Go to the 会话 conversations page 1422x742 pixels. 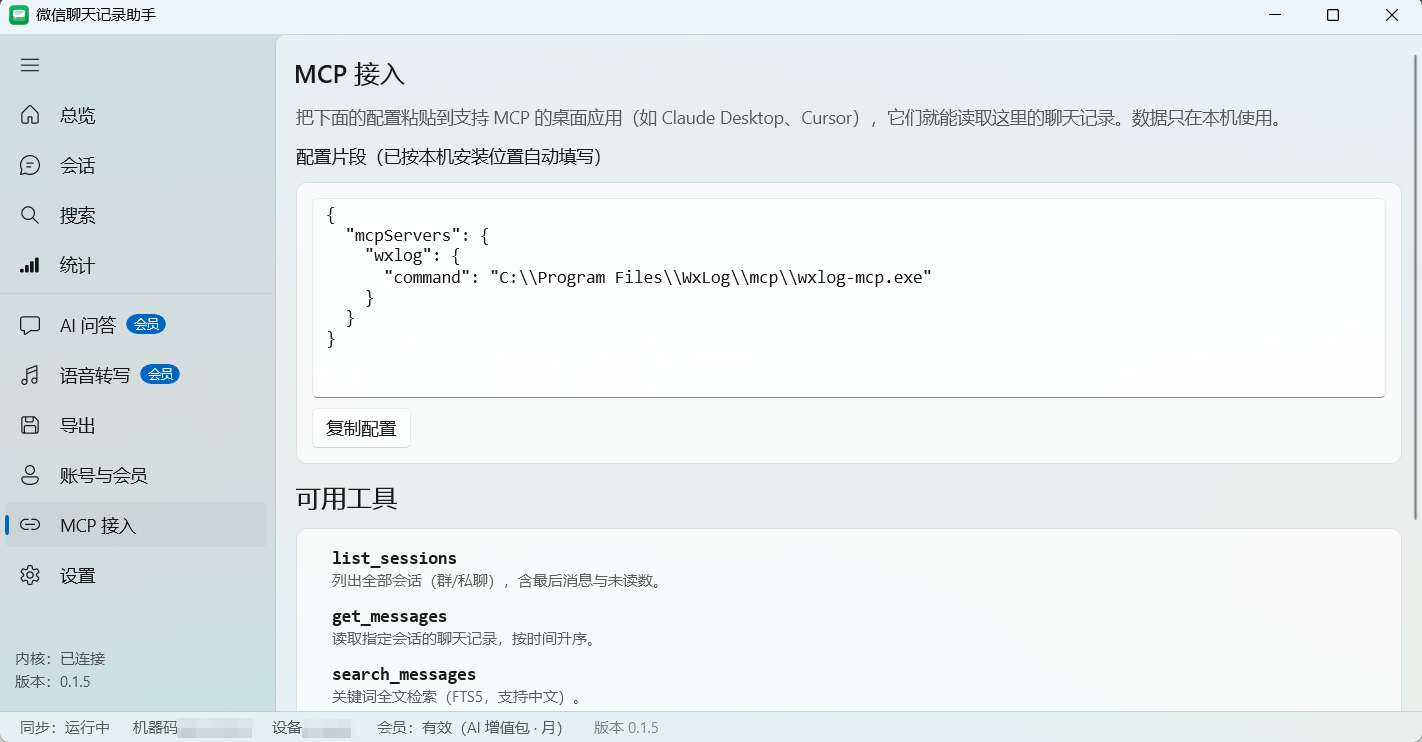136,165
